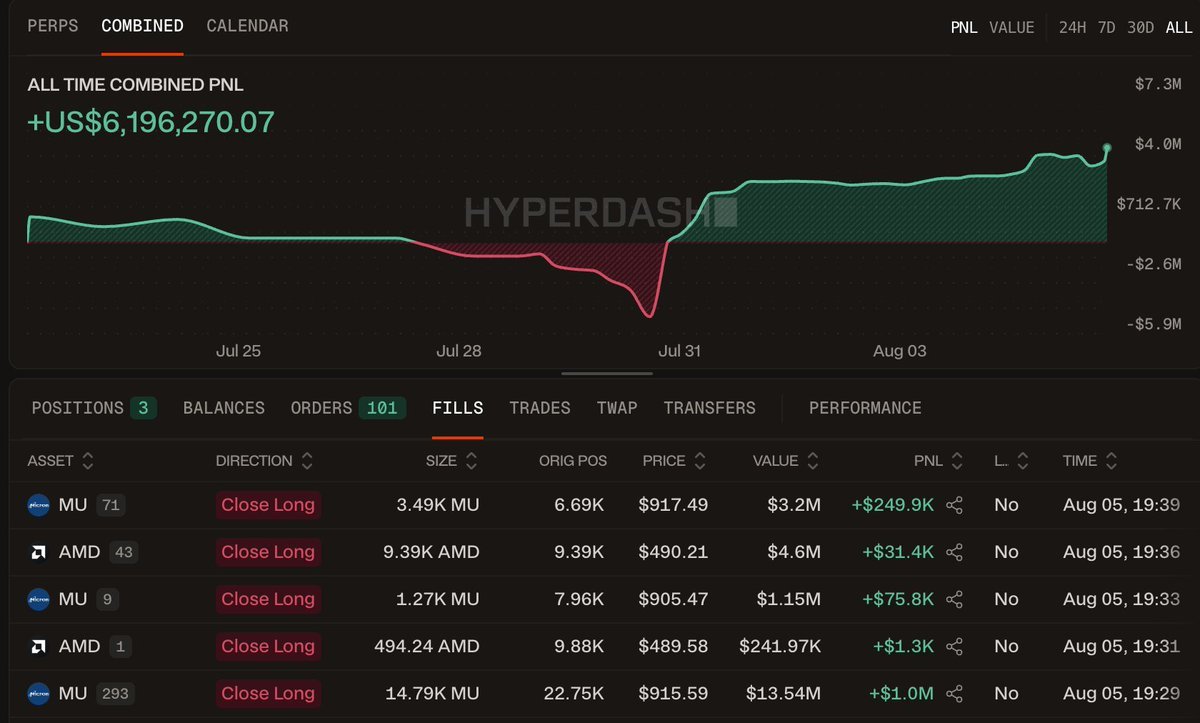This screenshot has height=723, width=1200.
Task: Click the Close Long label at $905.47
Action: coord(268,599)
